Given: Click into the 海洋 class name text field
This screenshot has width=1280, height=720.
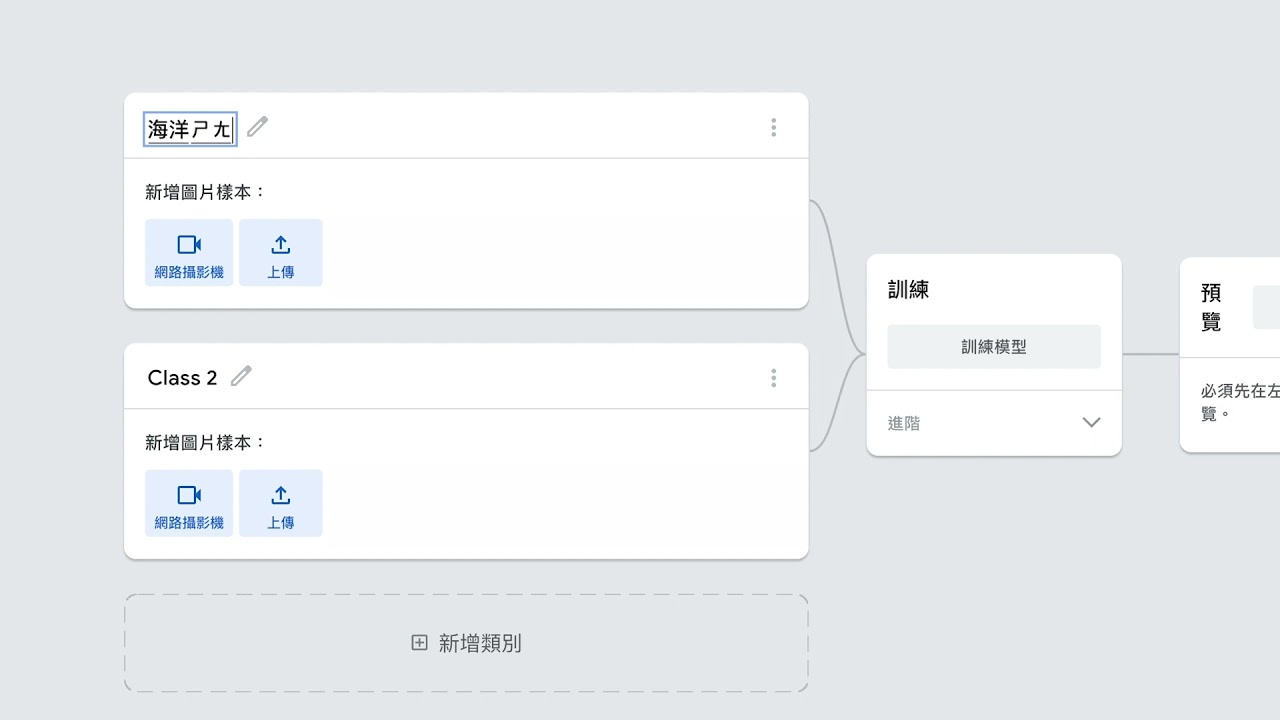Looking at the screenshot, I should click(x=190, y=129).
